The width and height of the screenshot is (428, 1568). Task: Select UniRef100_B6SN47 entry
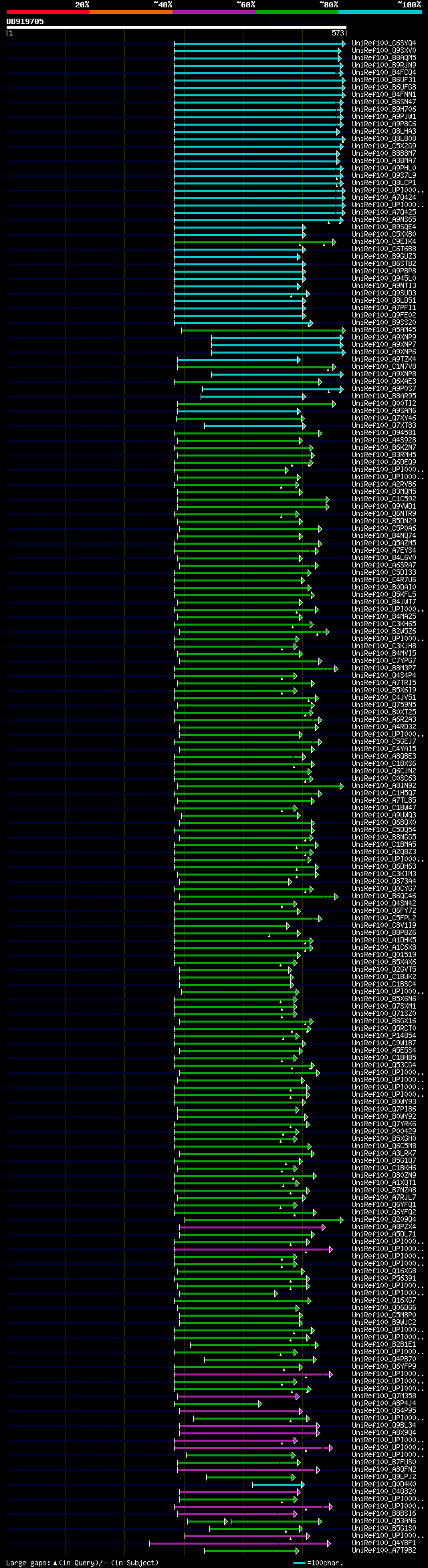pyautogui.click(x=384, y=102)
